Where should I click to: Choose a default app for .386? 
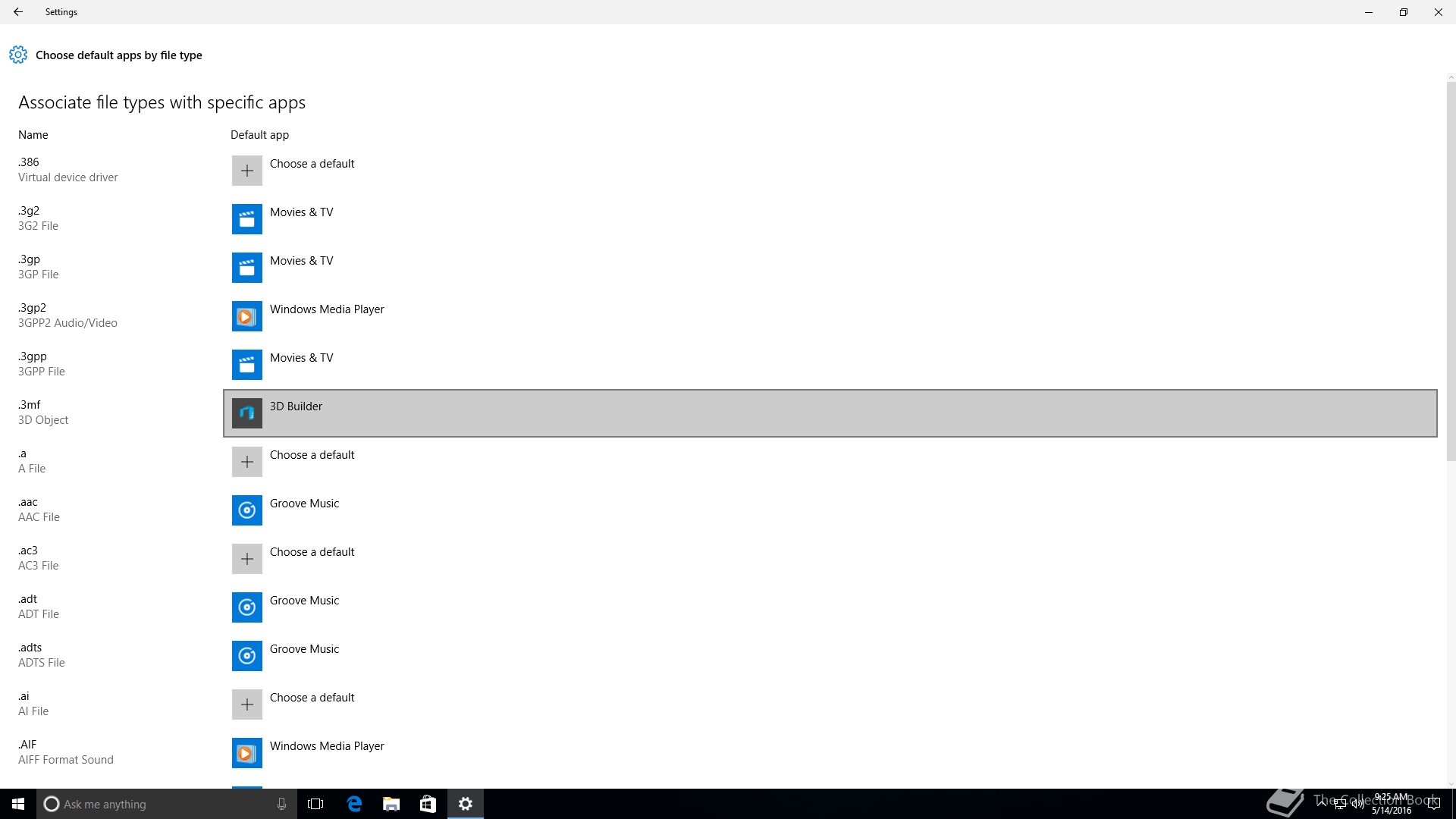pos(830,171)
